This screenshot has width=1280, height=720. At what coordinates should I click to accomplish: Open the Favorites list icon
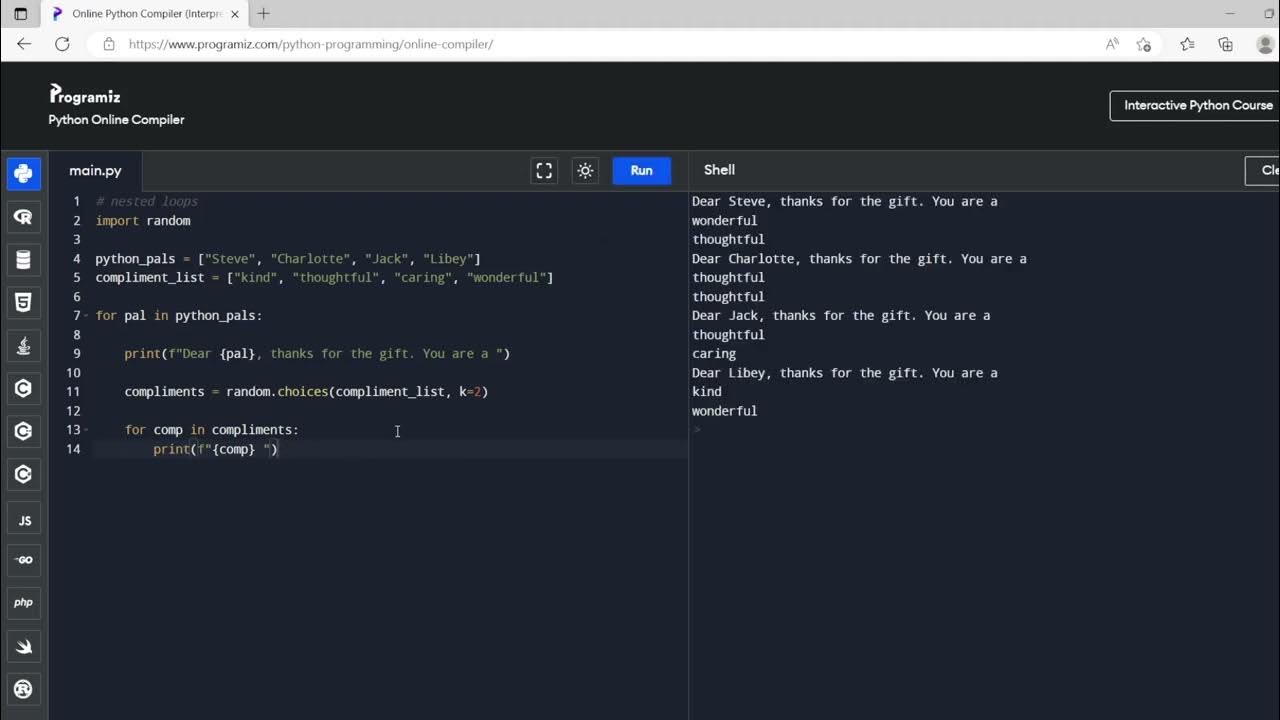1187,44
